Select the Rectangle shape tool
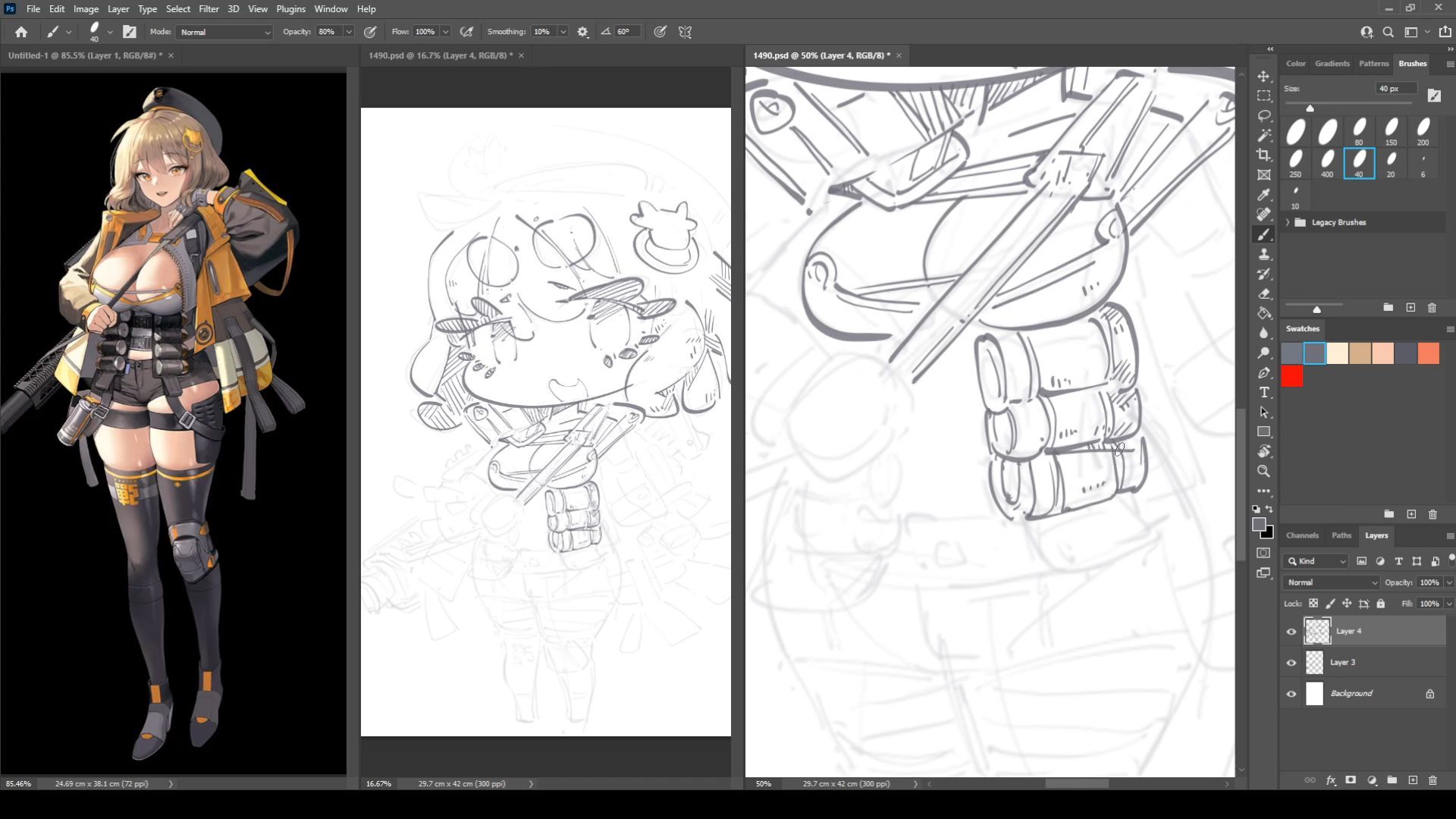This screenshot has height=819, width=1456. pyautogui.click(x=1263, y=432)
